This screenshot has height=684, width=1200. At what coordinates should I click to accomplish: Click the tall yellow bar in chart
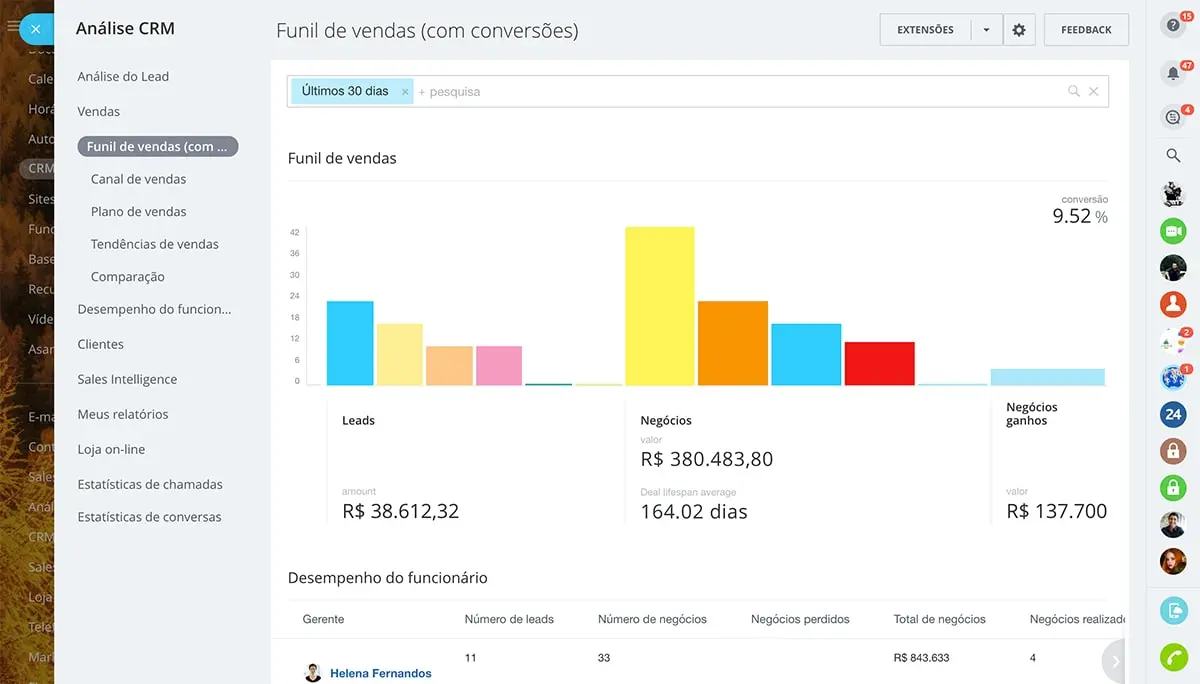click(x=659, y=306)
